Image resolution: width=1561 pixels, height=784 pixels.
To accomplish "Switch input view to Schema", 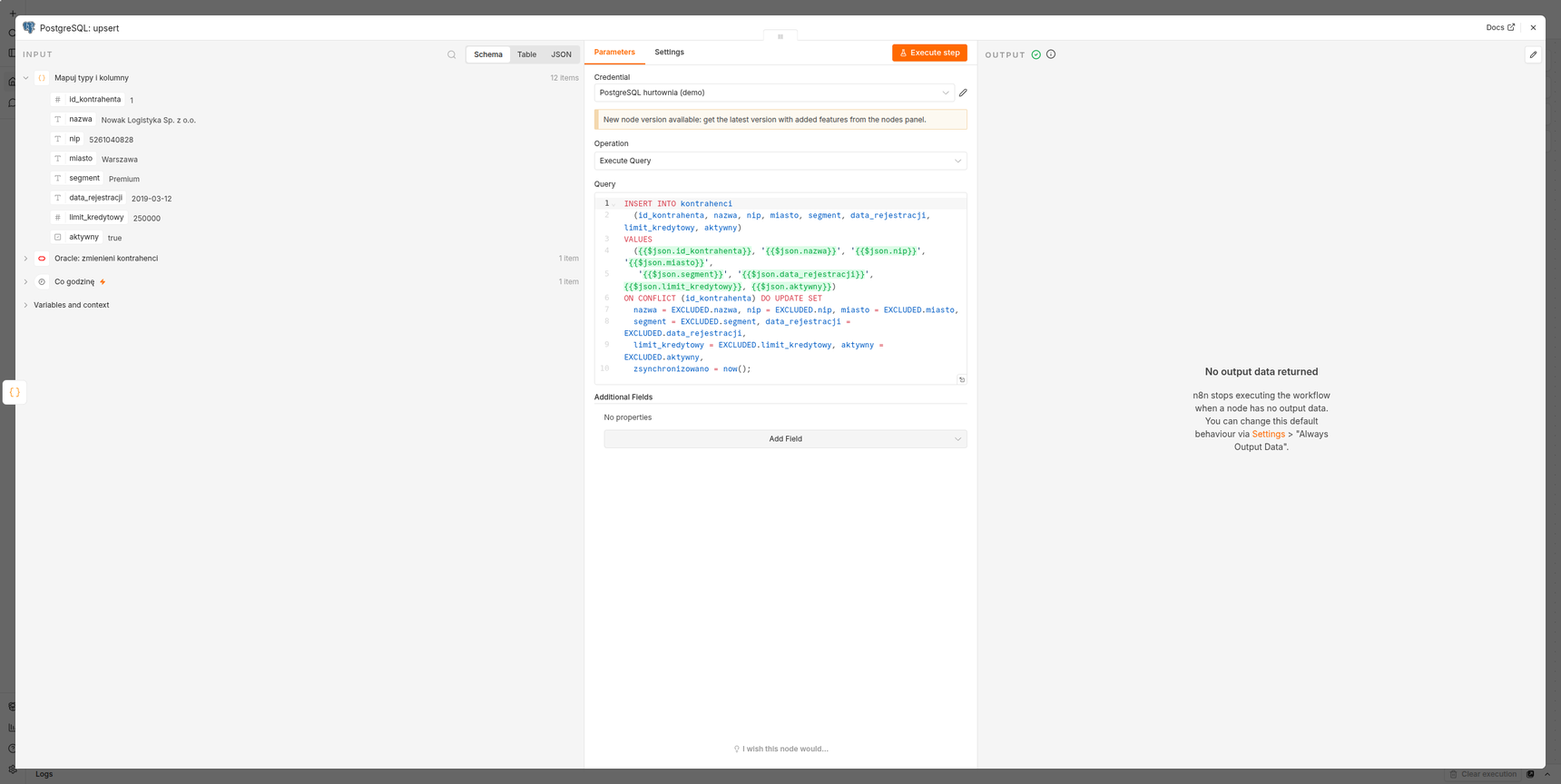I will (488, 54).
